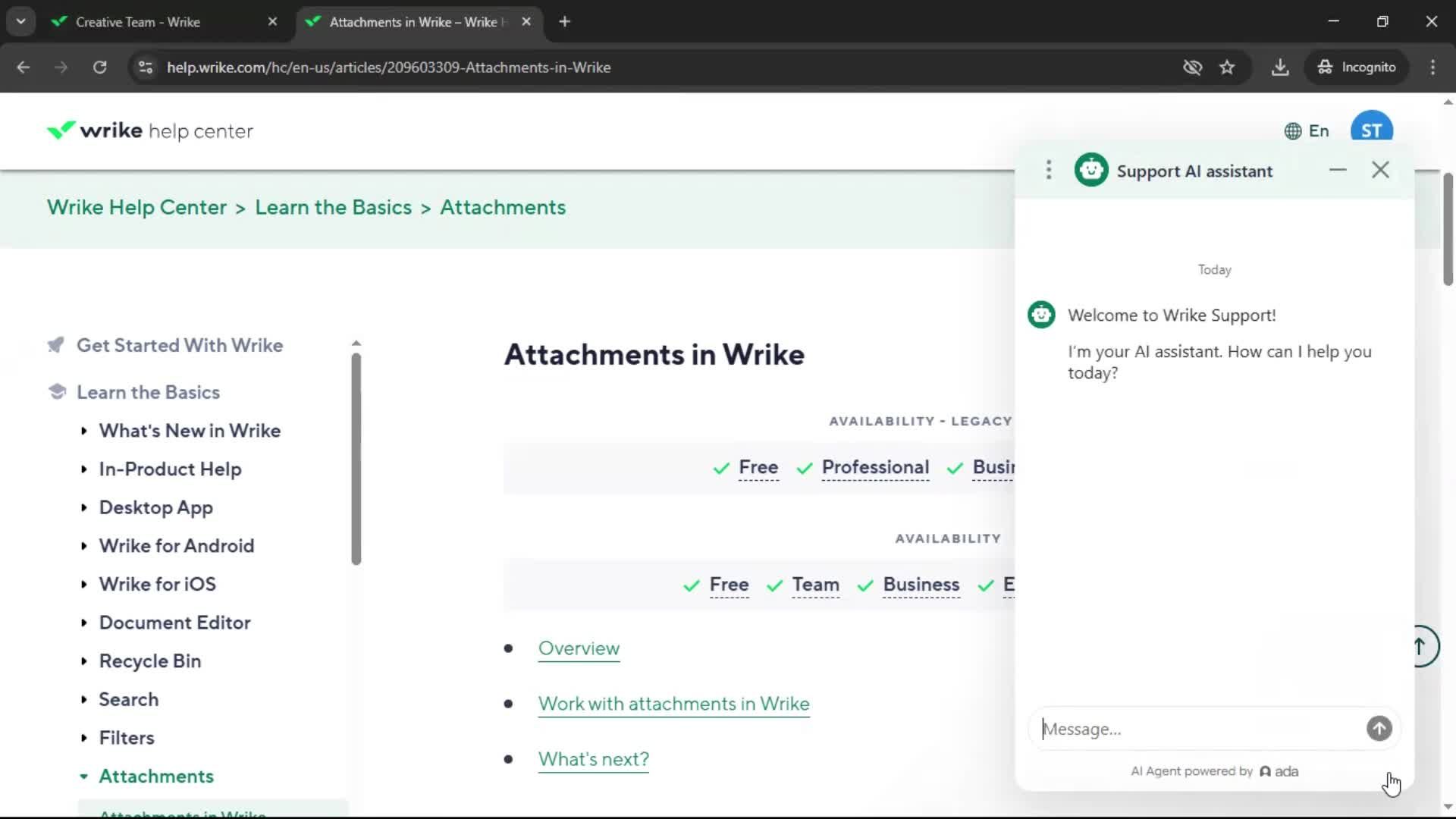The height and width of the screenshot is (819, 1456).
Task: Open the chat options three-dot menu
Action: (x=1049, y=170)
